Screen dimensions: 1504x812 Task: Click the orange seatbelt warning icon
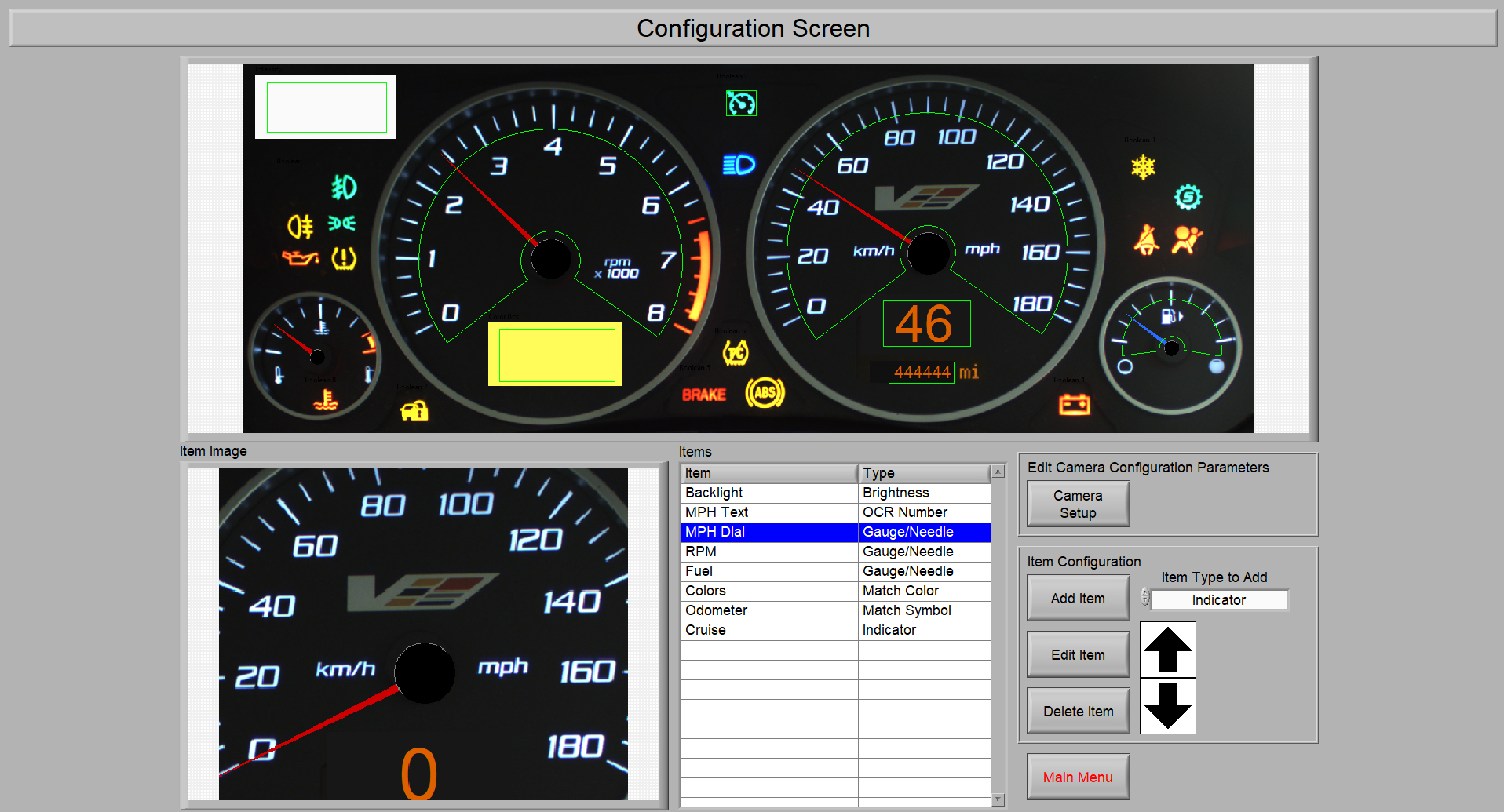(x=1146, y=240)
